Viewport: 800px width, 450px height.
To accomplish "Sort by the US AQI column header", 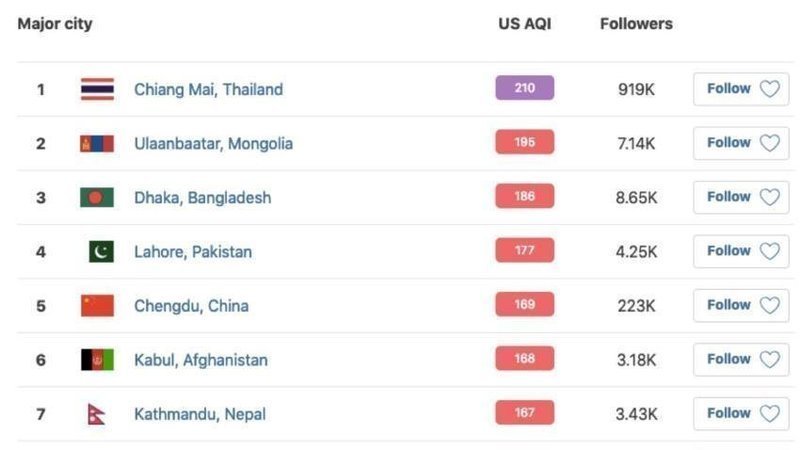I will point(524,24).
